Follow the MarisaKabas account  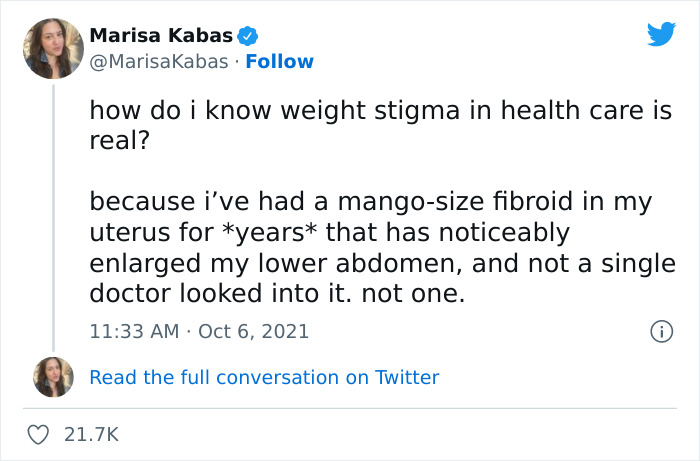[280, 62]
